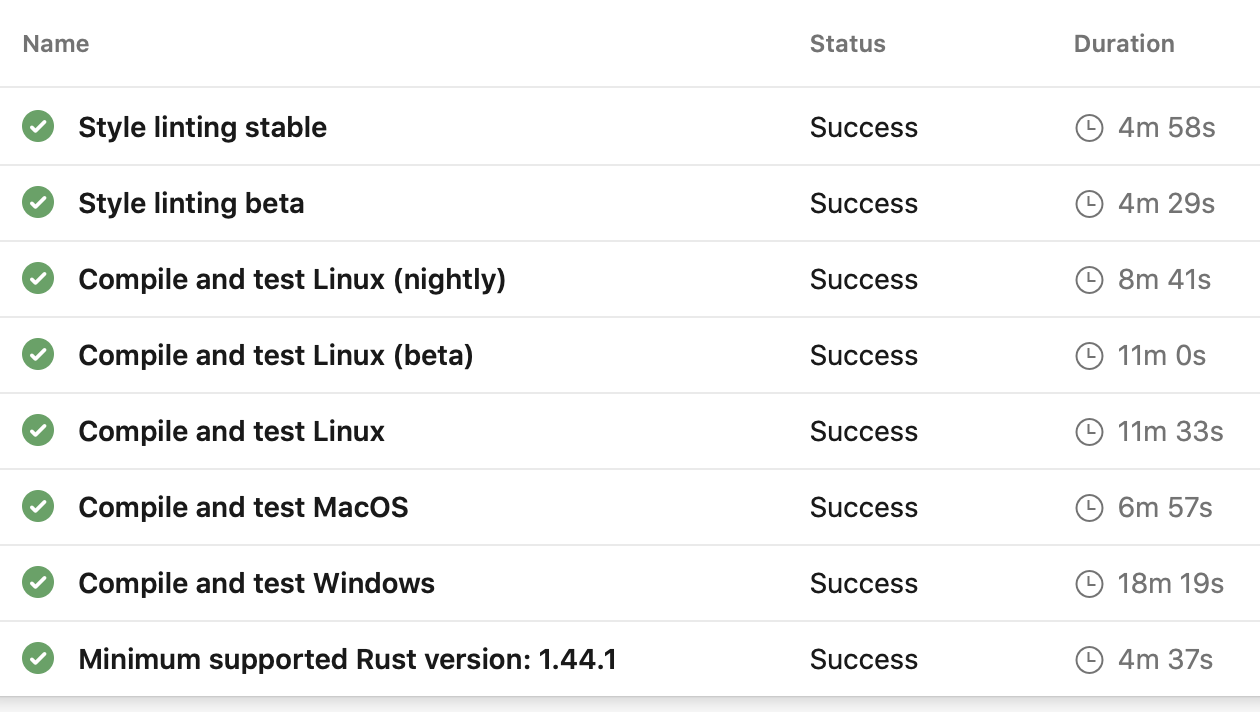
Task: Open the Style linting beta job
Action: click(192, 204)
